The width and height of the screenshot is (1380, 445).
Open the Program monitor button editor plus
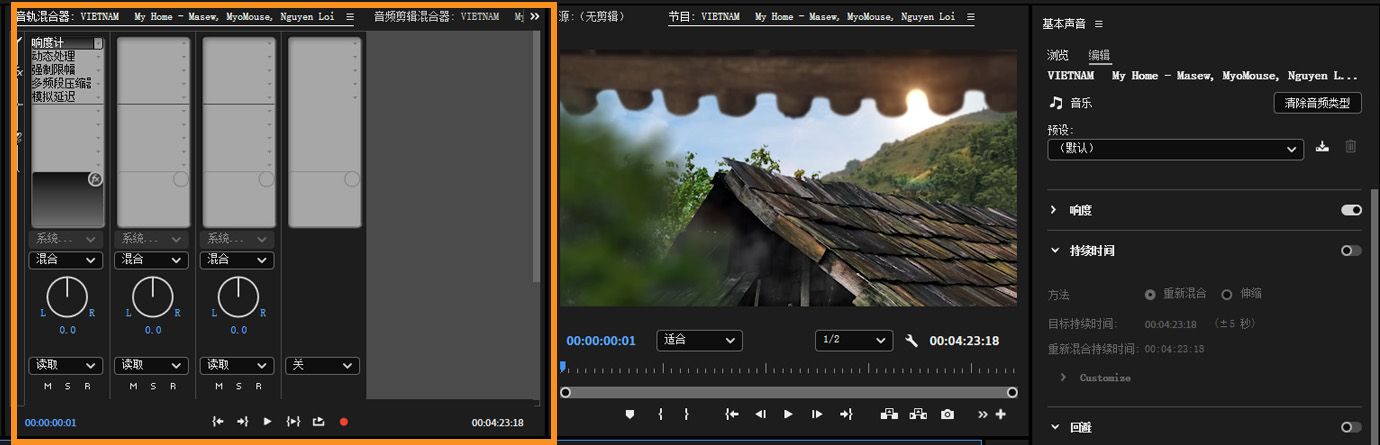tap(1000, 414)
